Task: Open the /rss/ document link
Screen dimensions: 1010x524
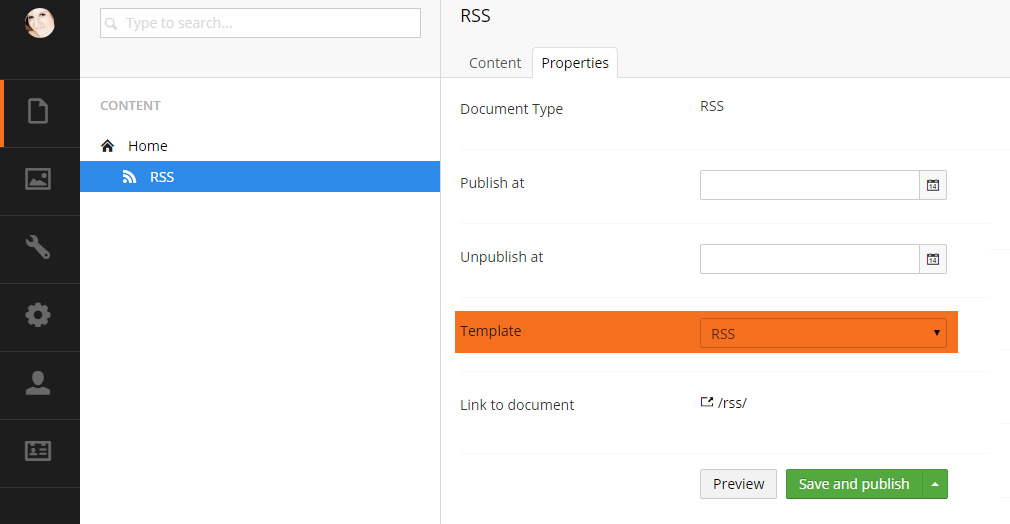Action: (731, 403)
